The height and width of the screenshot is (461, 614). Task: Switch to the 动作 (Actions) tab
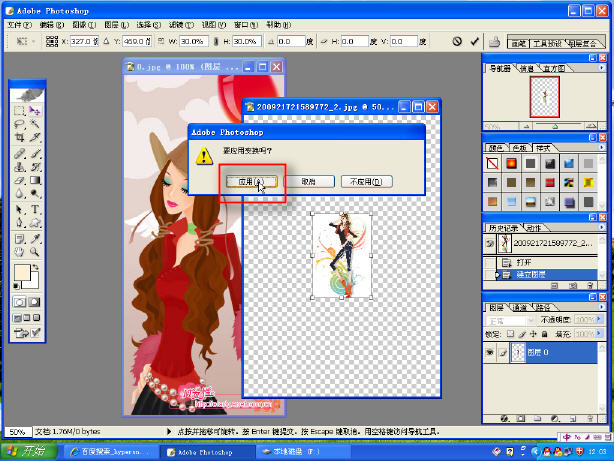tap(534, 228)
